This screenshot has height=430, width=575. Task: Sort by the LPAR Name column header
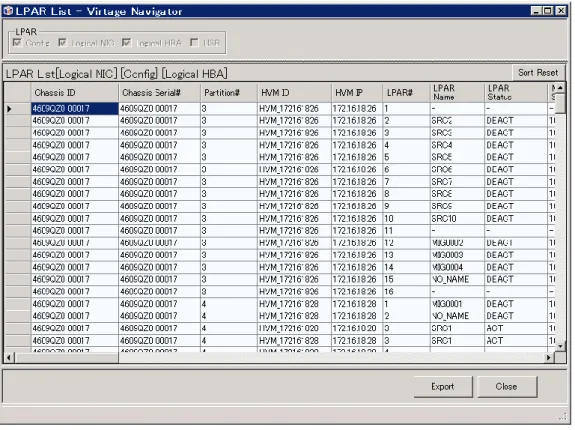[x=457, y=93]
